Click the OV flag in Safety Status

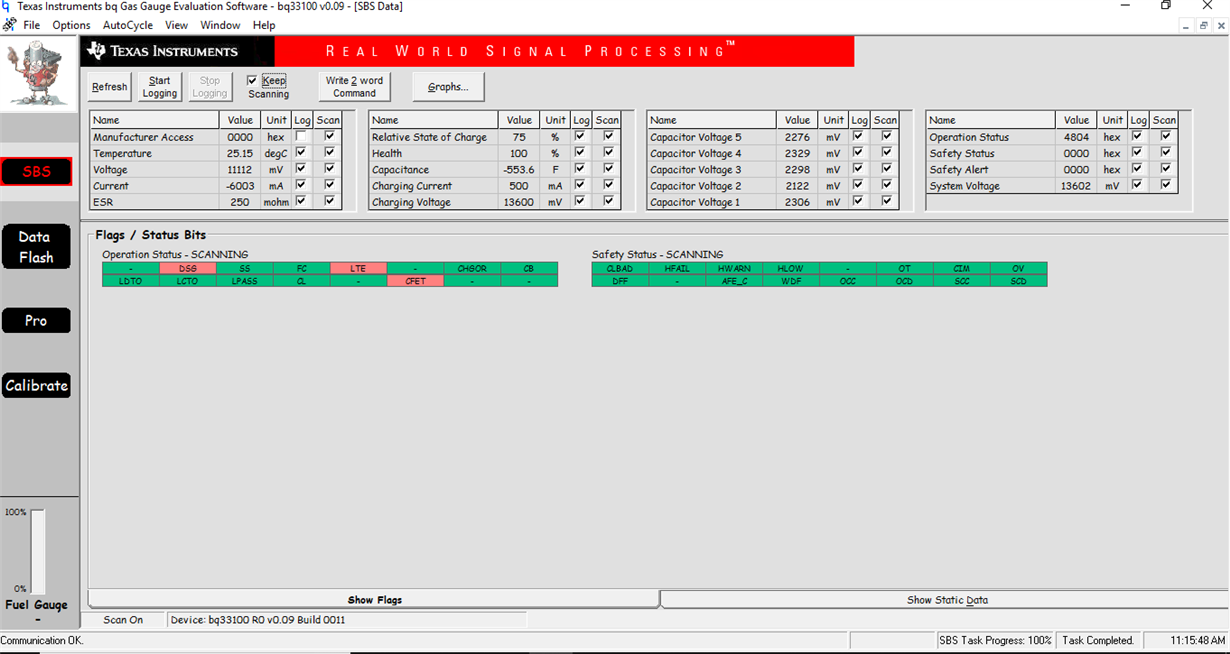coord(1018,268)
